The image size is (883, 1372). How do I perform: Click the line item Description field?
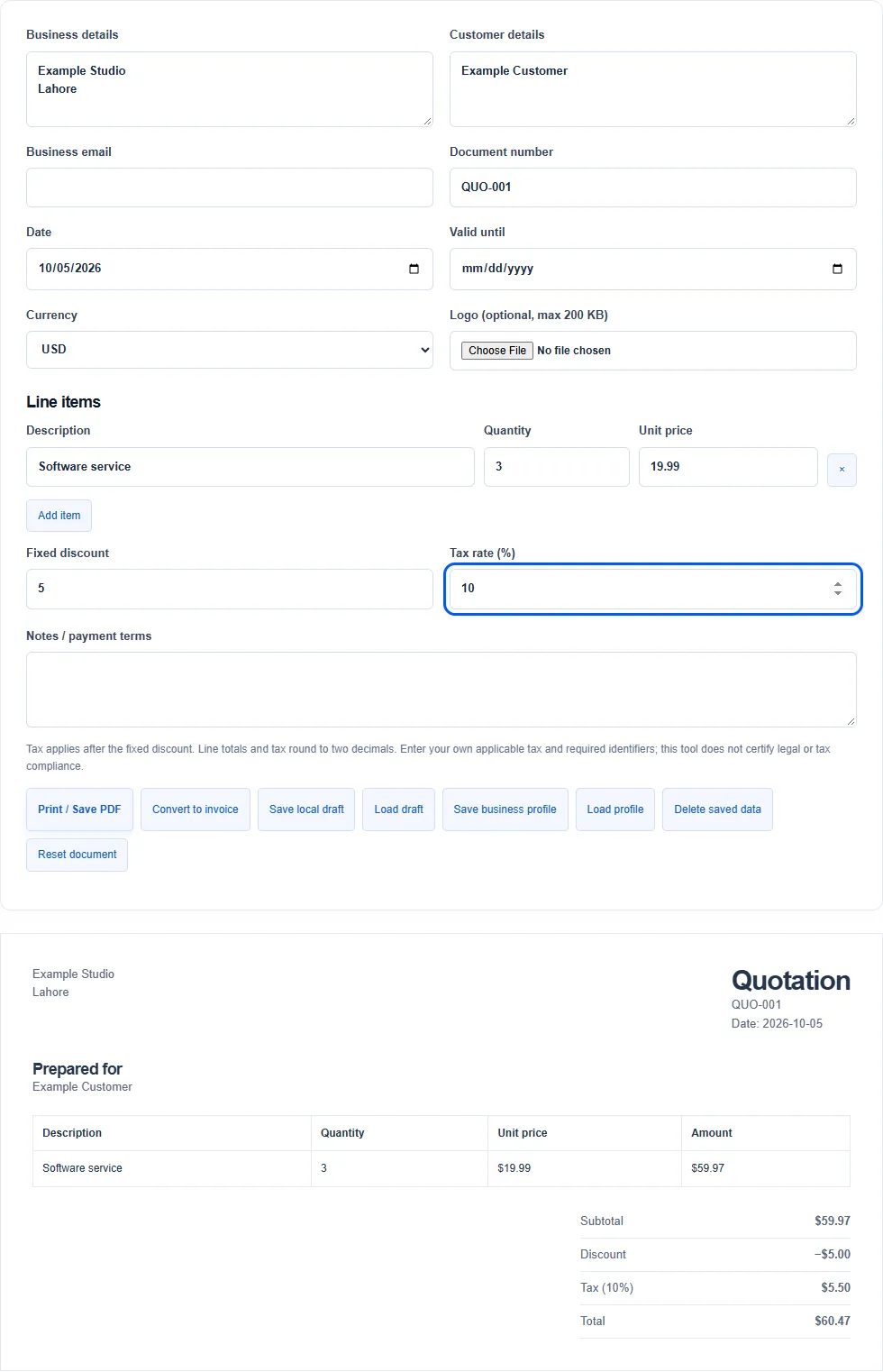[250, 467]
